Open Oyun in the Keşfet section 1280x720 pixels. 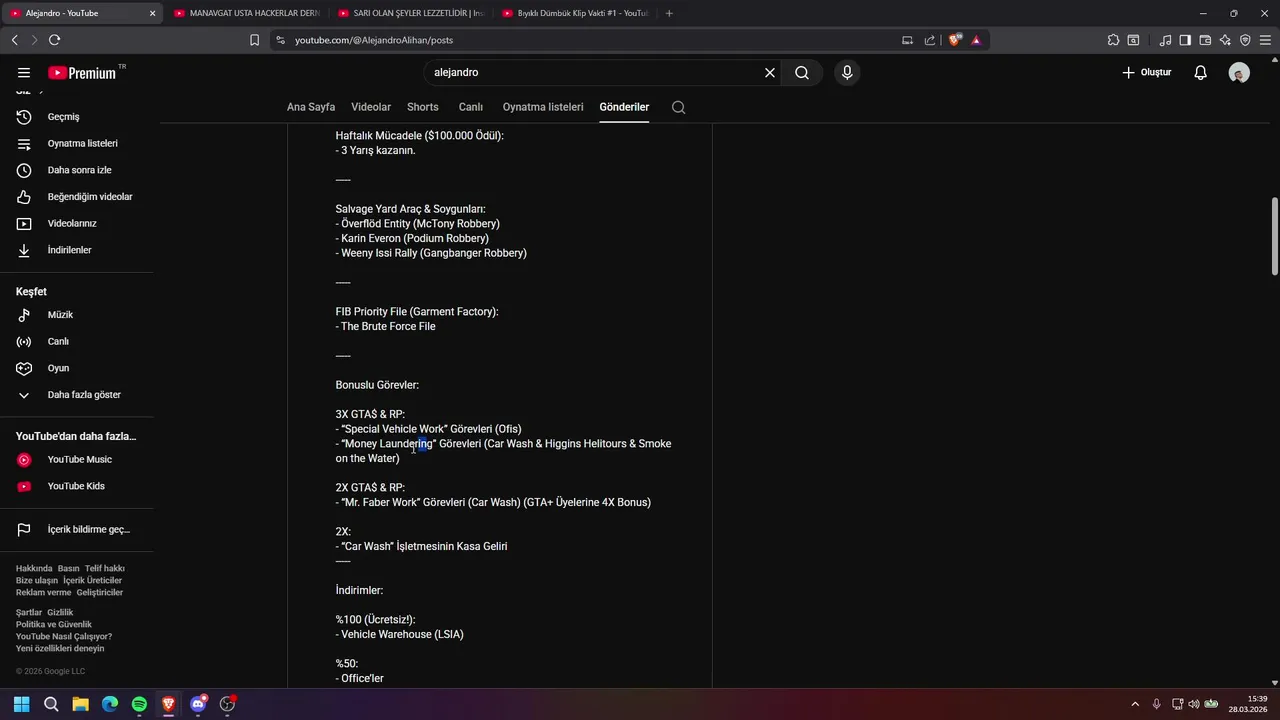click(77, 368)
